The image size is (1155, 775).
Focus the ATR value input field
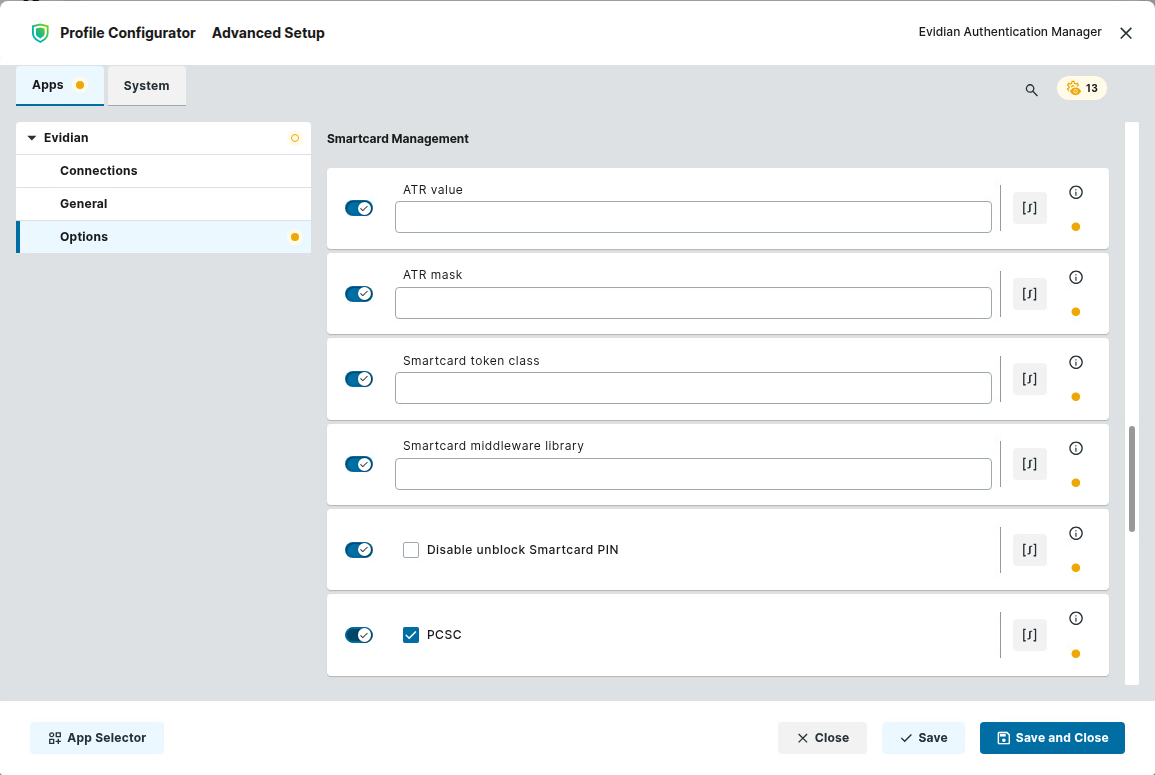pyautogui.click(x=693, y=217)
